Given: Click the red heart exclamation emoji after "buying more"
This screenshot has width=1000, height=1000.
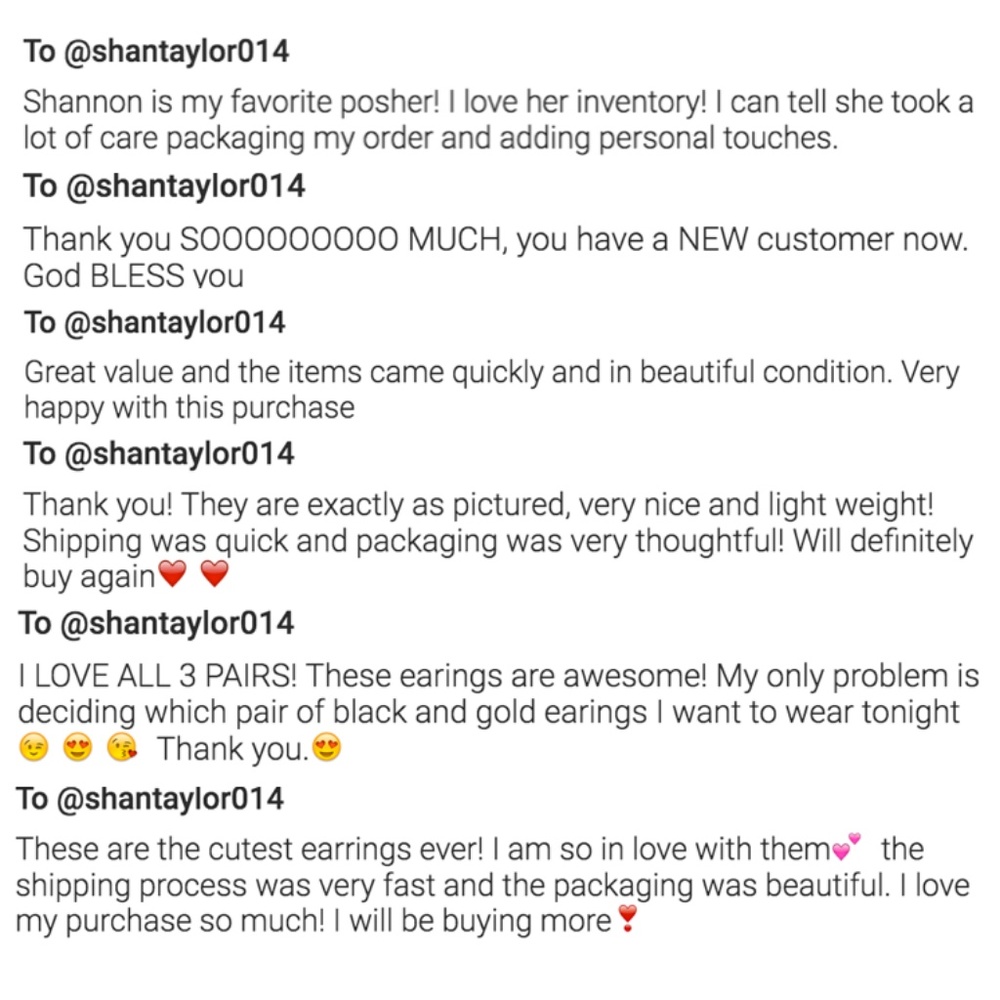Looking at the screenshot, I should coord(626,919).
